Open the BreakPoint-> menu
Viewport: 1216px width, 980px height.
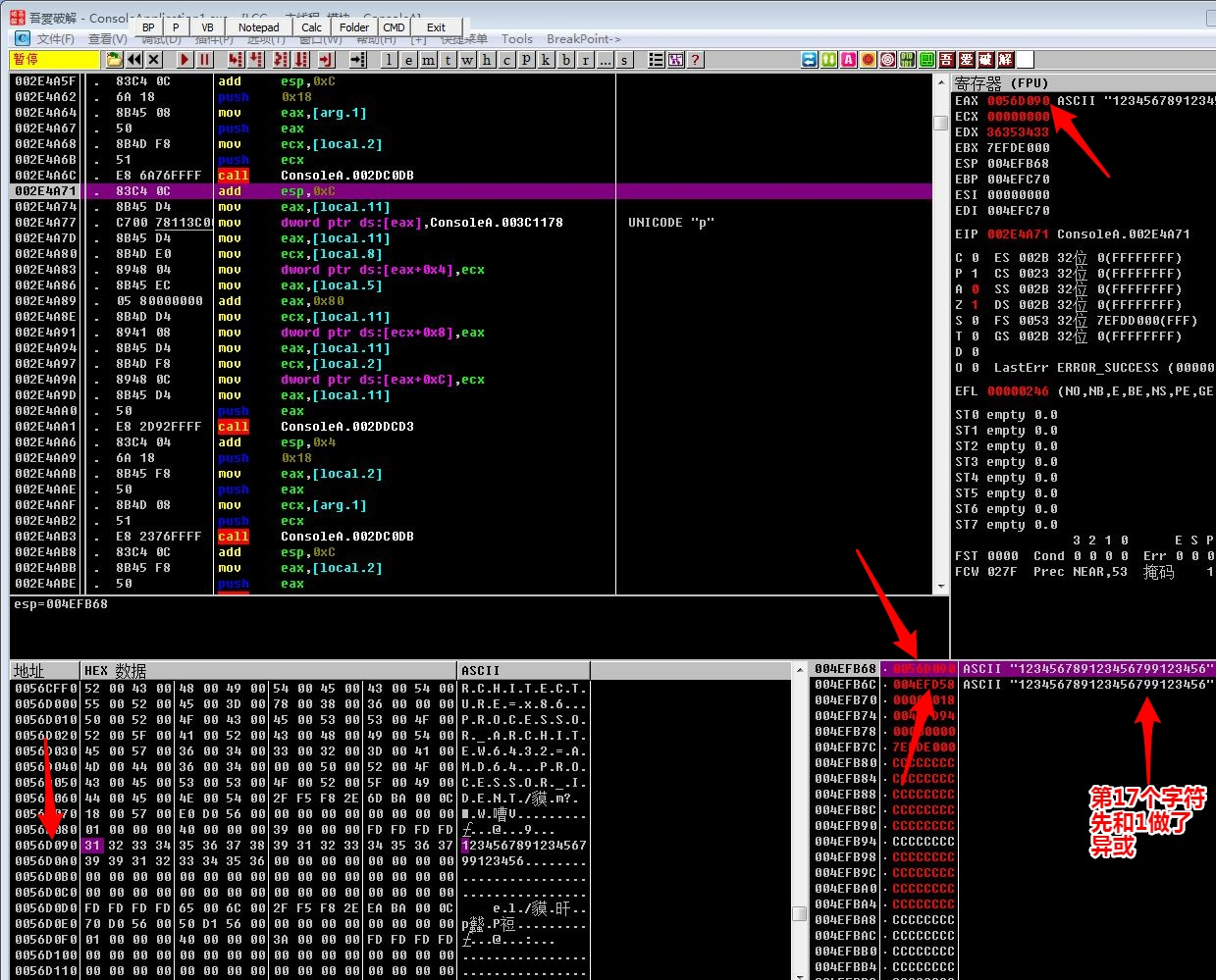[584, 39]
